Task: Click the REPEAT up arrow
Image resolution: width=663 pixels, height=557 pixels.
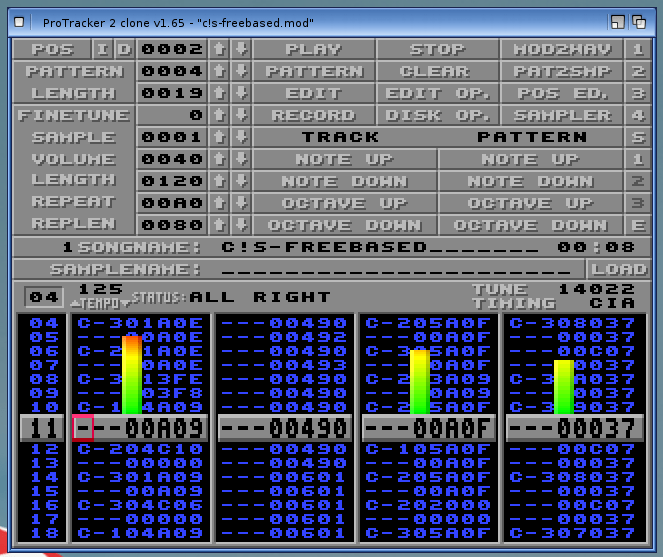Action: 220,203
